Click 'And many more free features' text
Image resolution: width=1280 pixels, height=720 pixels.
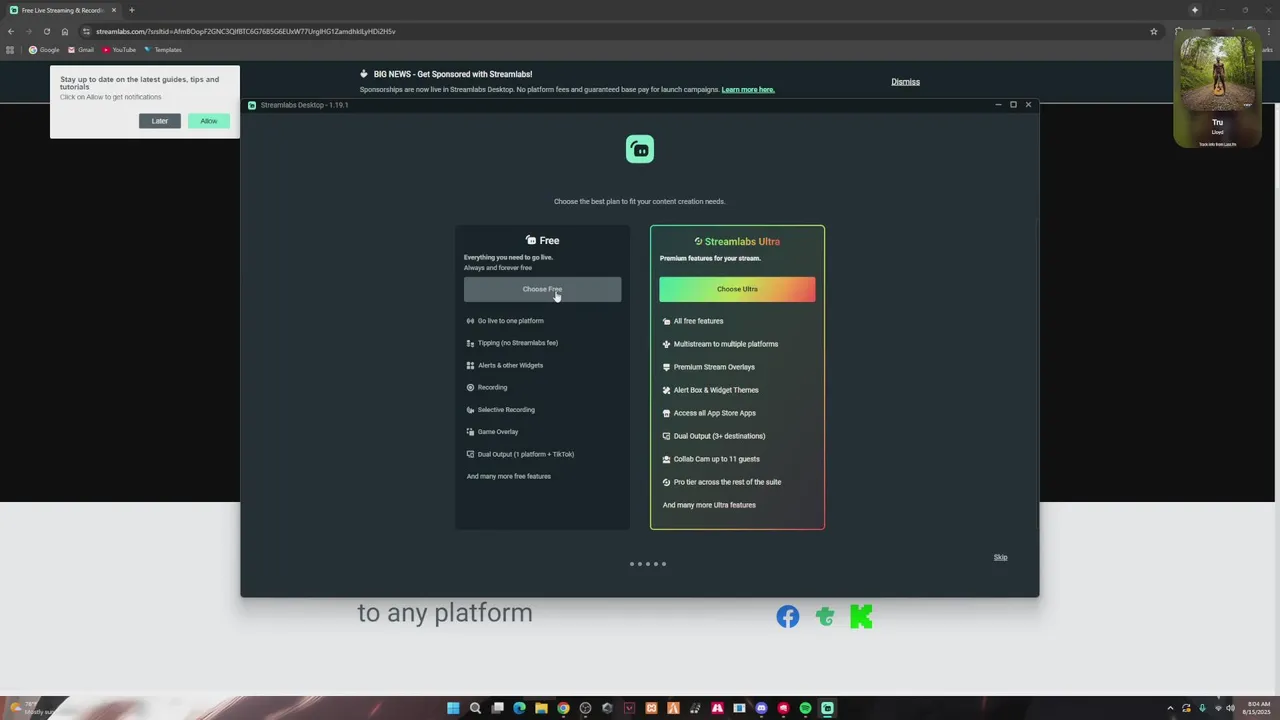point(509,476)
